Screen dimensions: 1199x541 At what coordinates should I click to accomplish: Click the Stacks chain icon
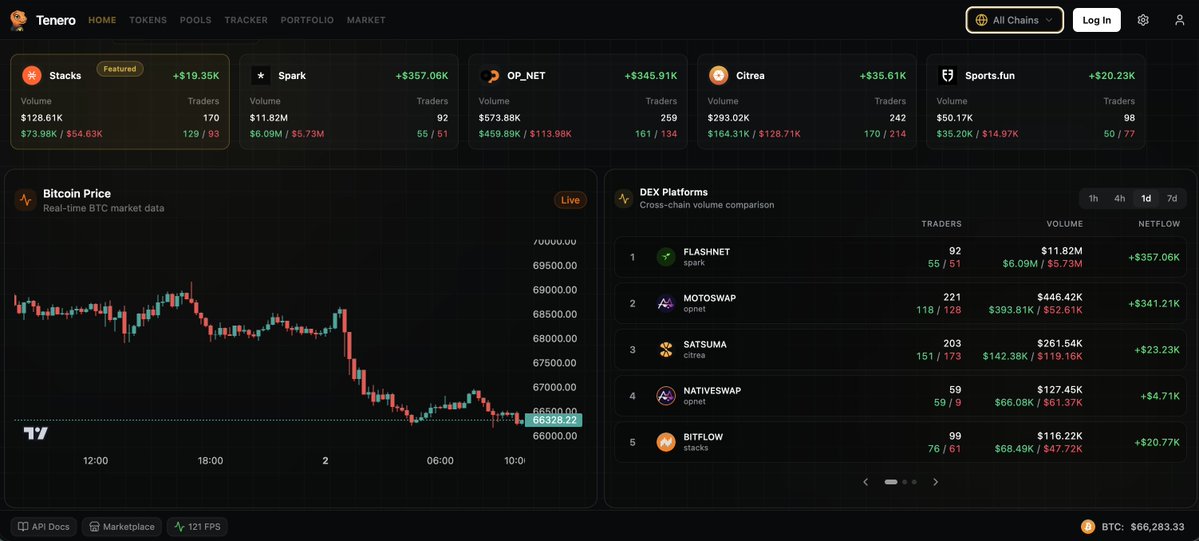click(31, 75)
